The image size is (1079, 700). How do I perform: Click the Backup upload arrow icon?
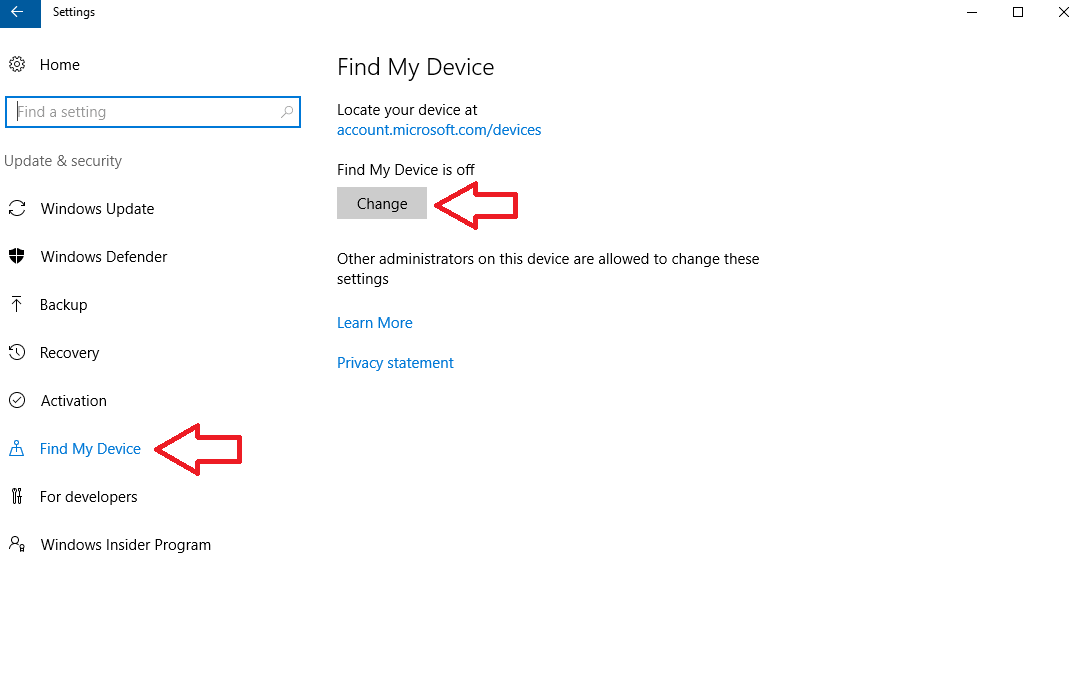click(17, 305)
